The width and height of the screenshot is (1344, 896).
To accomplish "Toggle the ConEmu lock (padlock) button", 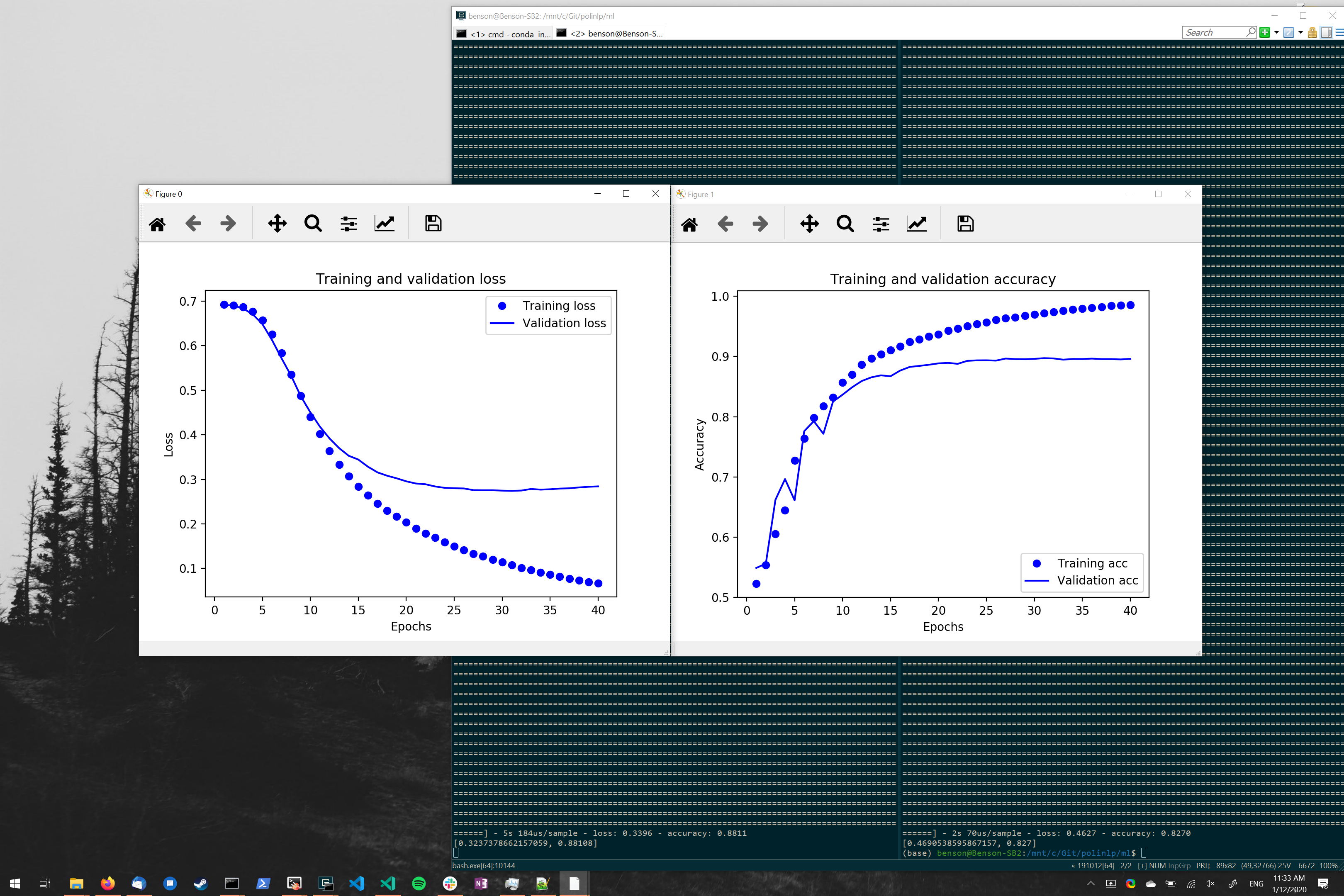I will point(1312,33).
